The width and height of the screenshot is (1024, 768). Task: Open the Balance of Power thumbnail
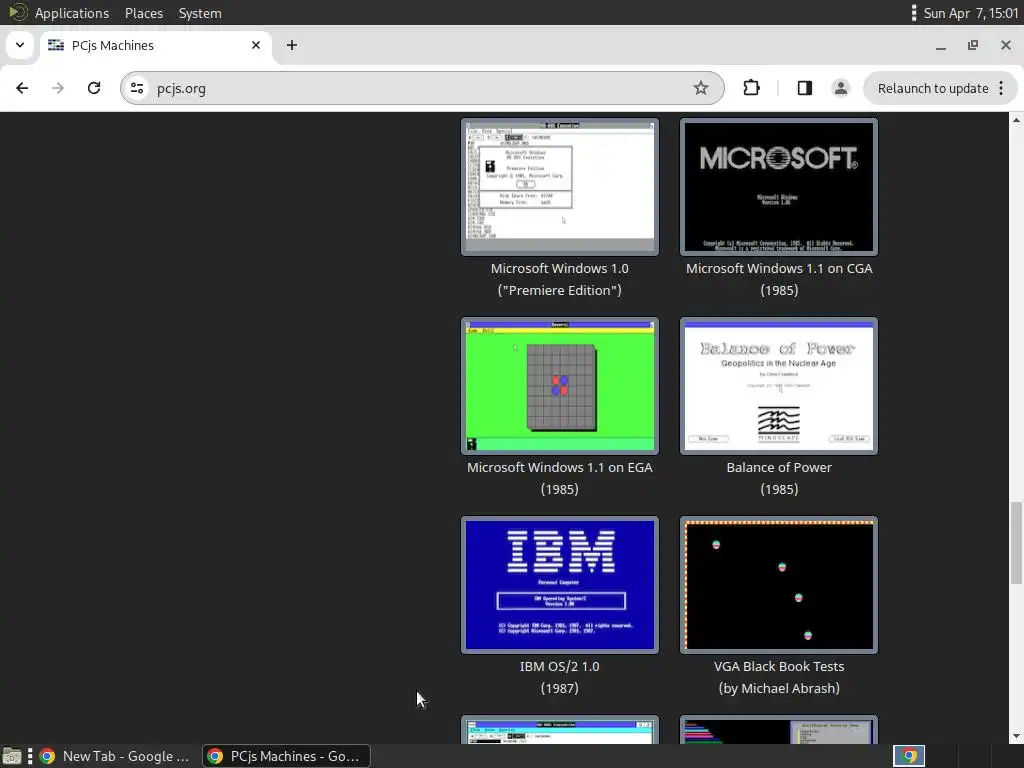pyautogui.click(x=778, y=386)
